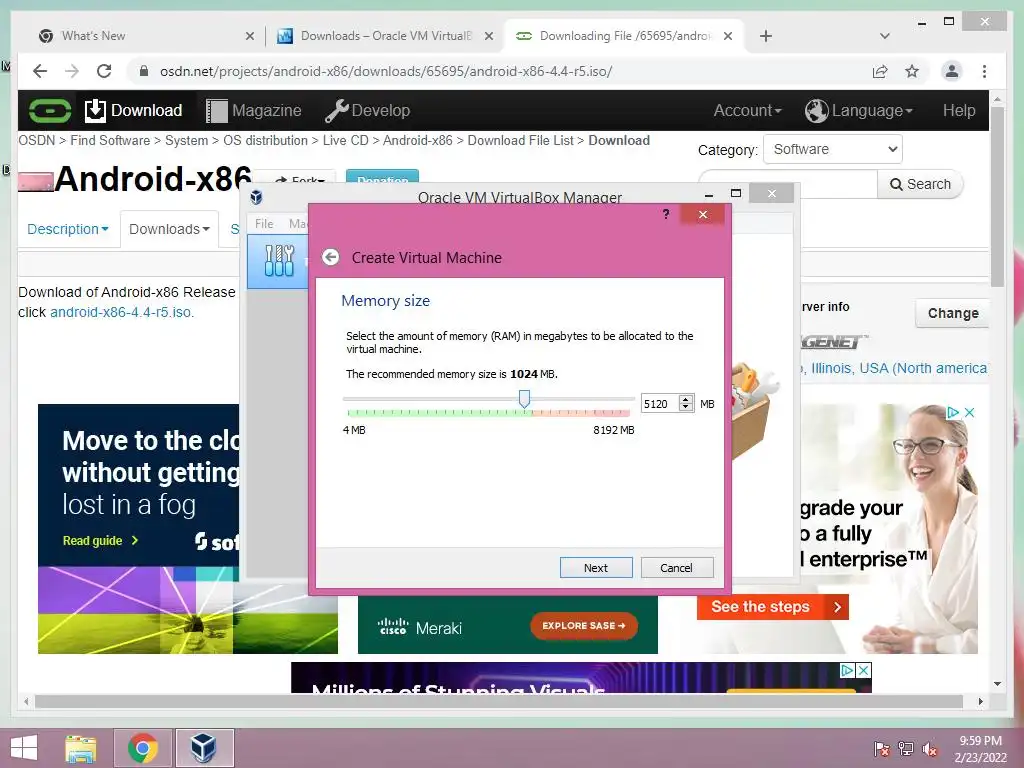Image resolution: width=1024 pixels, height=768 pixels.
Task: Click See the steps ad button
Action: tap(773, 607)
